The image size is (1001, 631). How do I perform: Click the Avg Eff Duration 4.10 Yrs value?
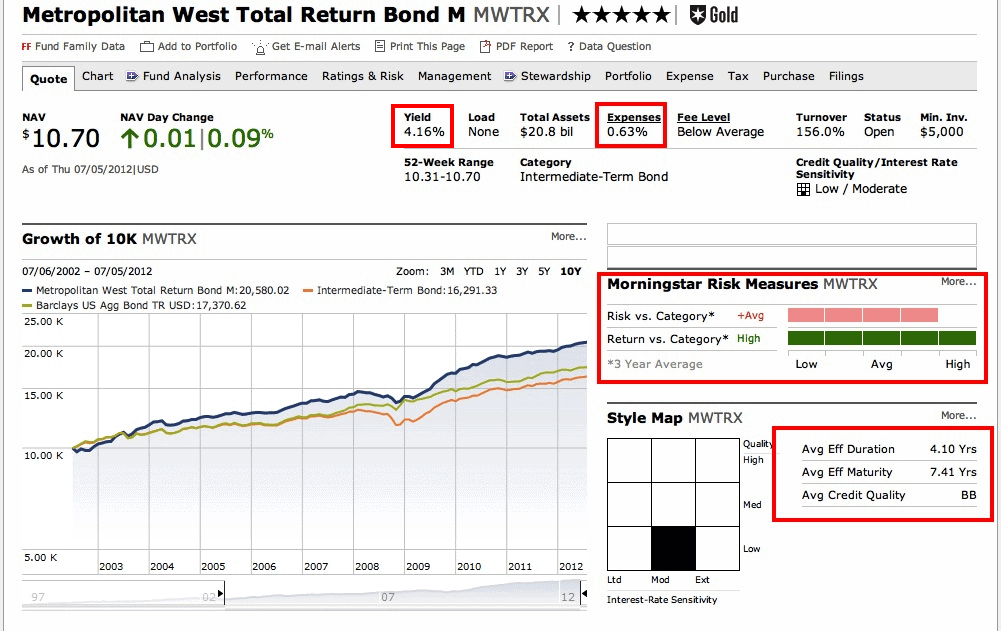coord(953,449)
